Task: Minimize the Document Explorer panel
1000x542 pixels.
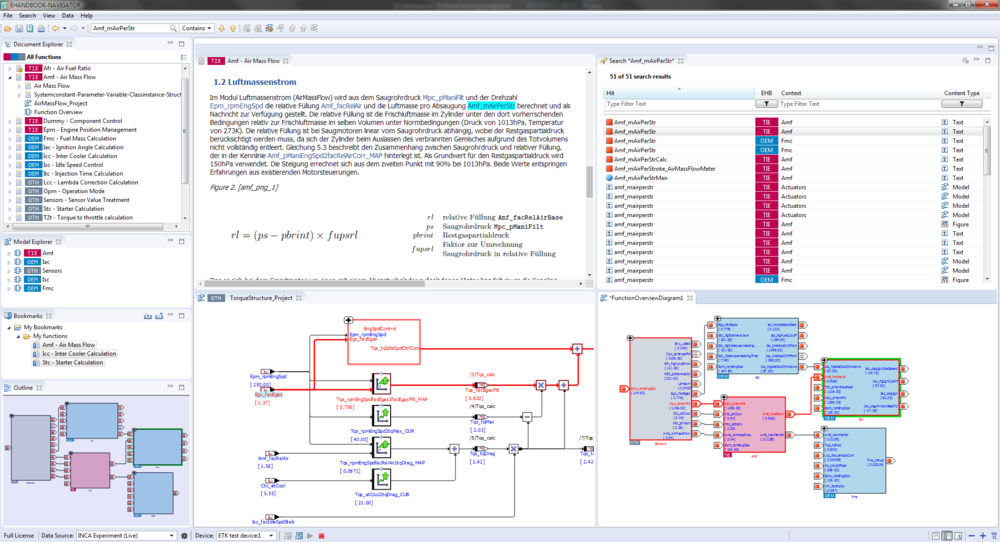Action: [x=170, y=43]
